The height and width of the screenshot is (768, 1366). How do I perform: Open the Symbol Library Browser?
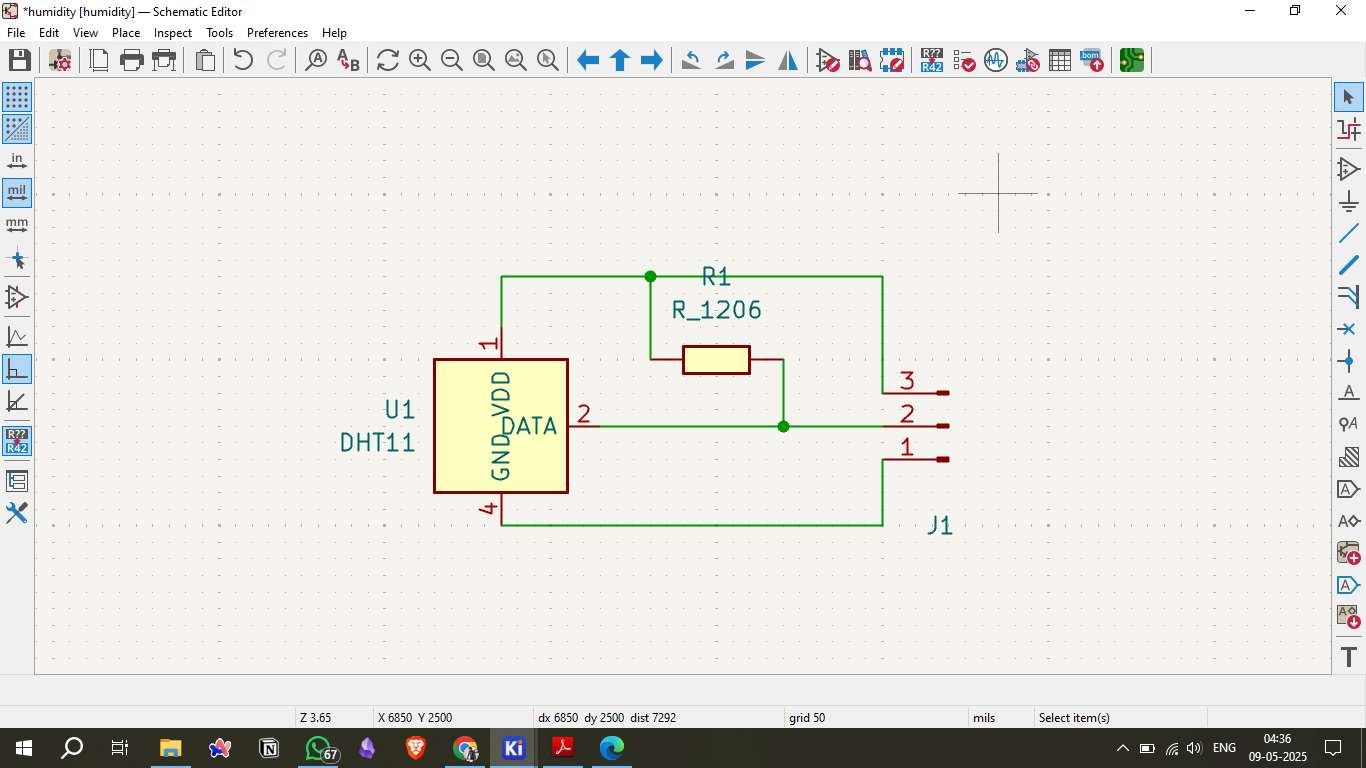point(860,60)
